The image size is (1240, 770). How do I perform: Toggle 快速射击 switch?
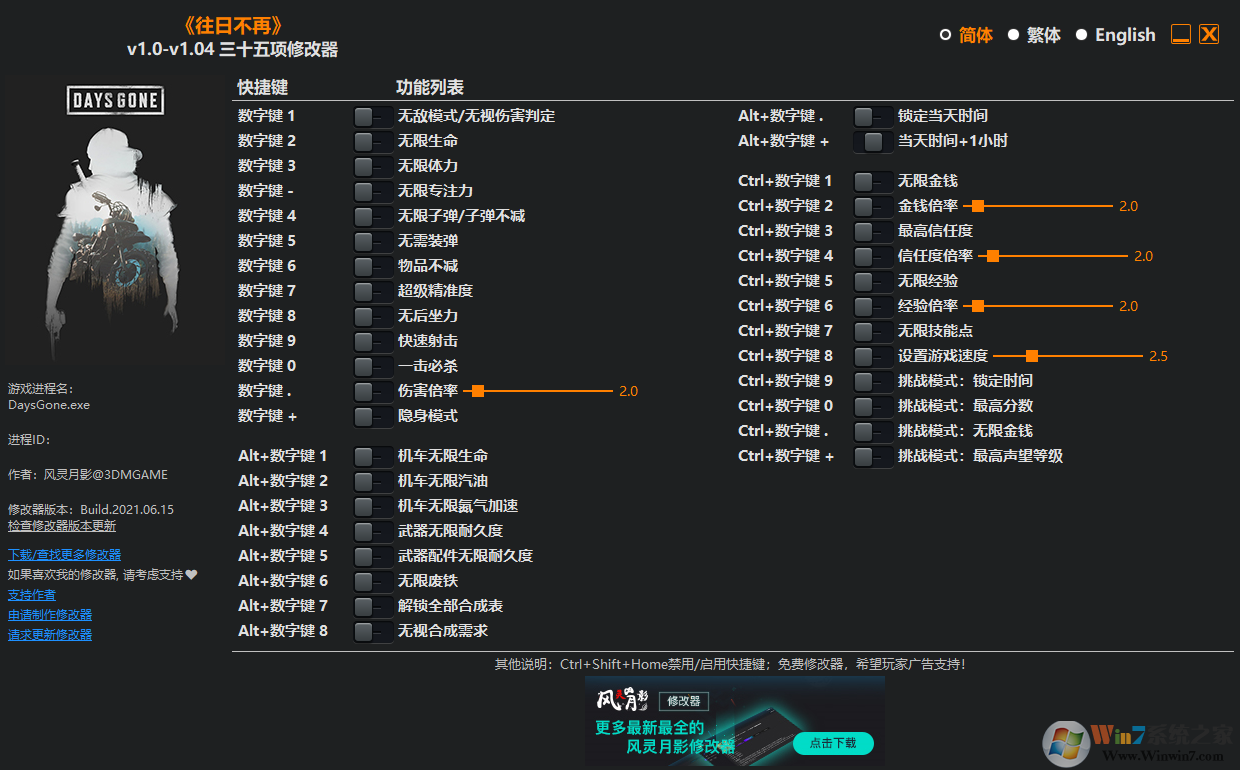373,341
